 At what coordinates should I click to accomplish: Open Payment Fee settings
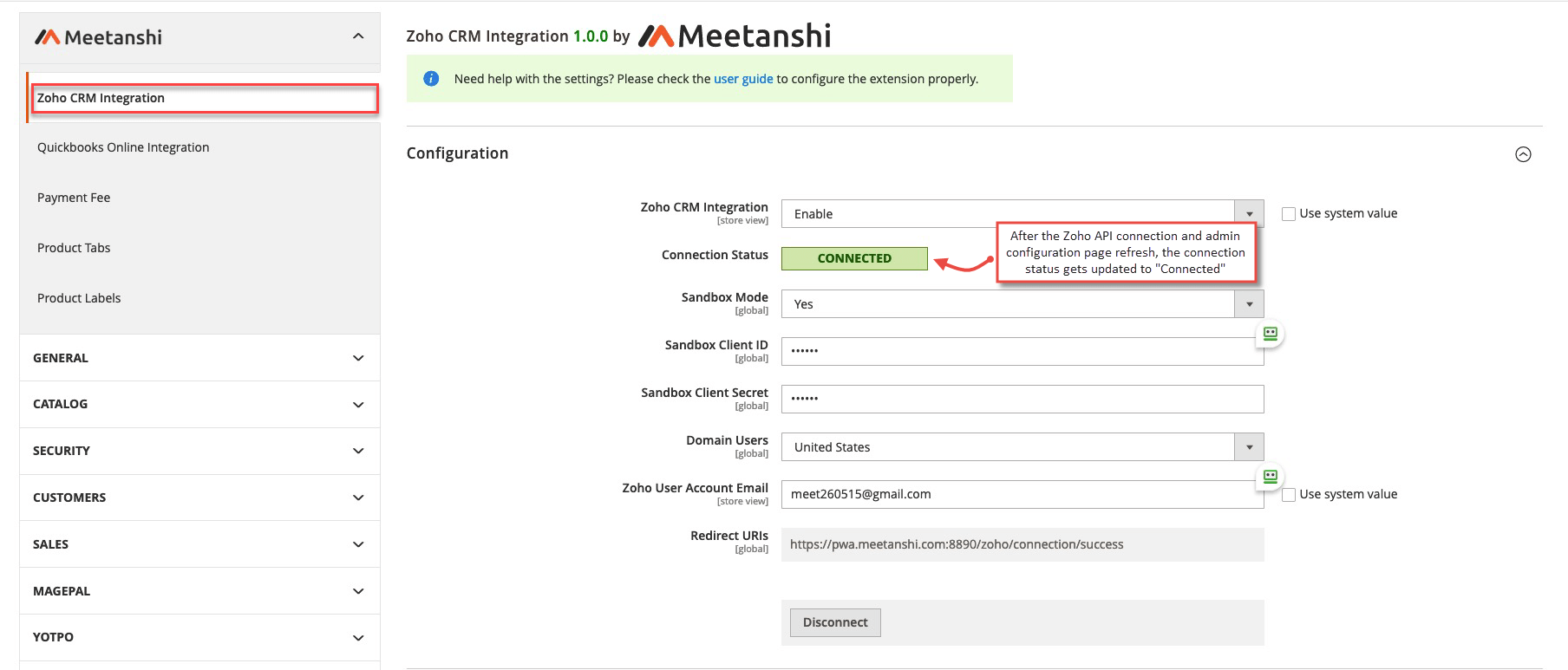coord(74,198)
